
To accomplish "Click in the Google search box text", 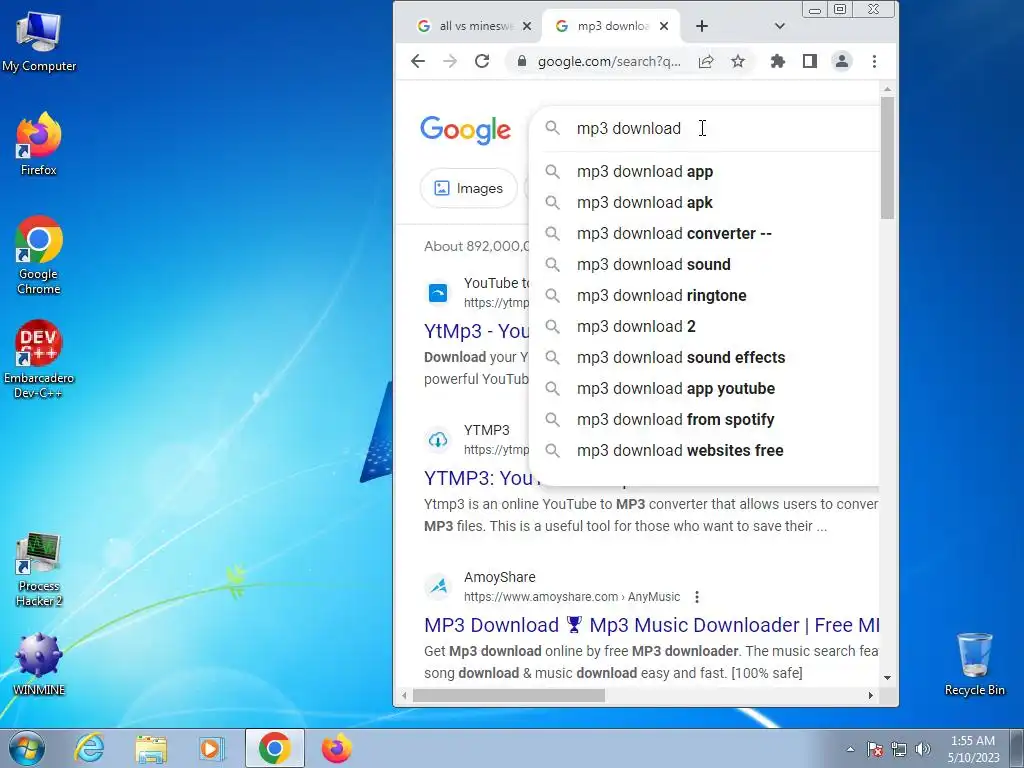I will (628, 129).
